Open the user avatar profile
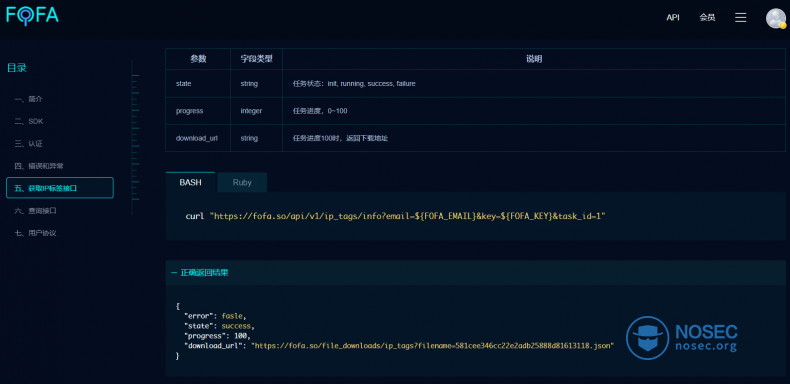 coord(775,18)
